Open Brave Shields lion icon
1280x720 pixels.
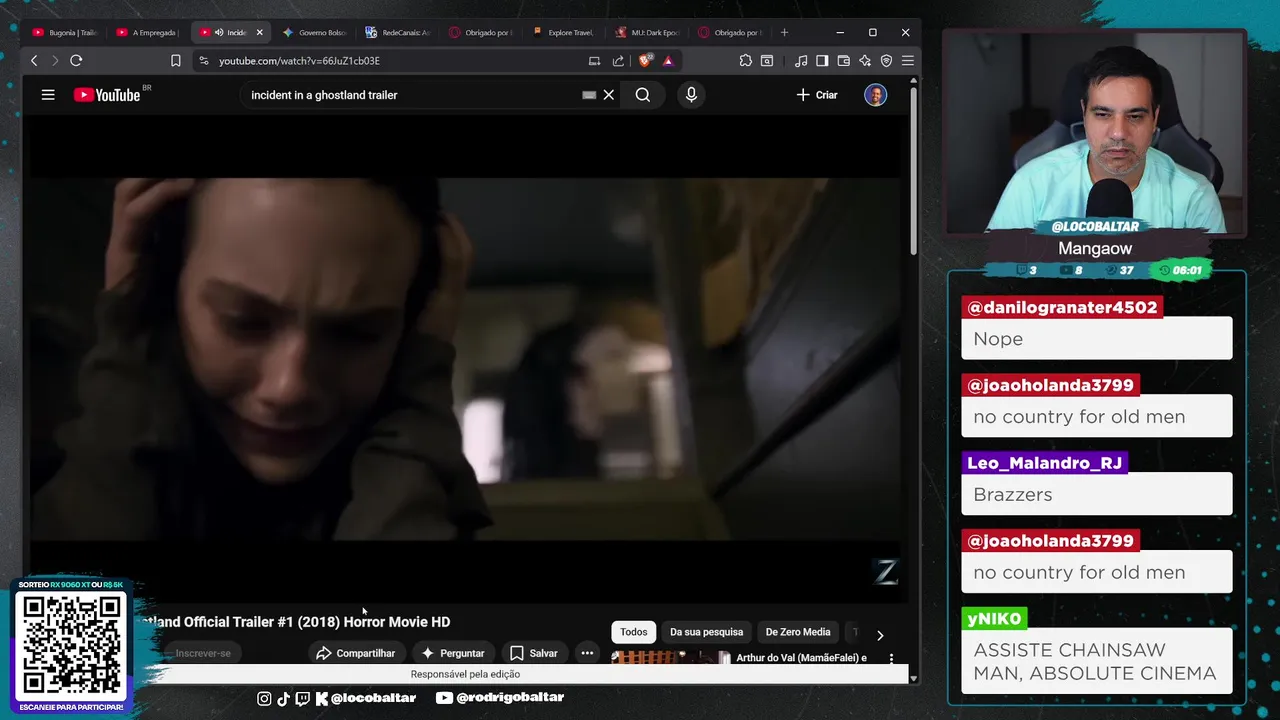[646, 61]
